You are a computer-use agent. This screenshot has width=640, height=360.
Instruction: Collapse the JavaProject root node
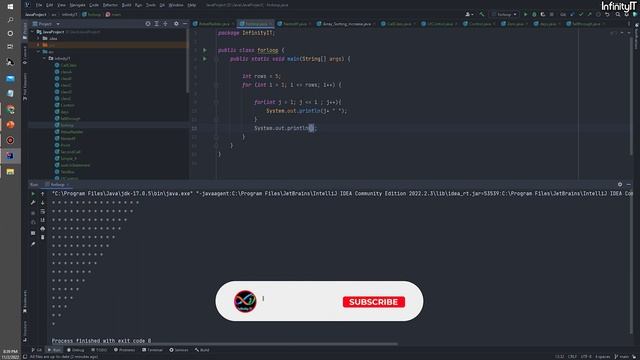(33, 31)
